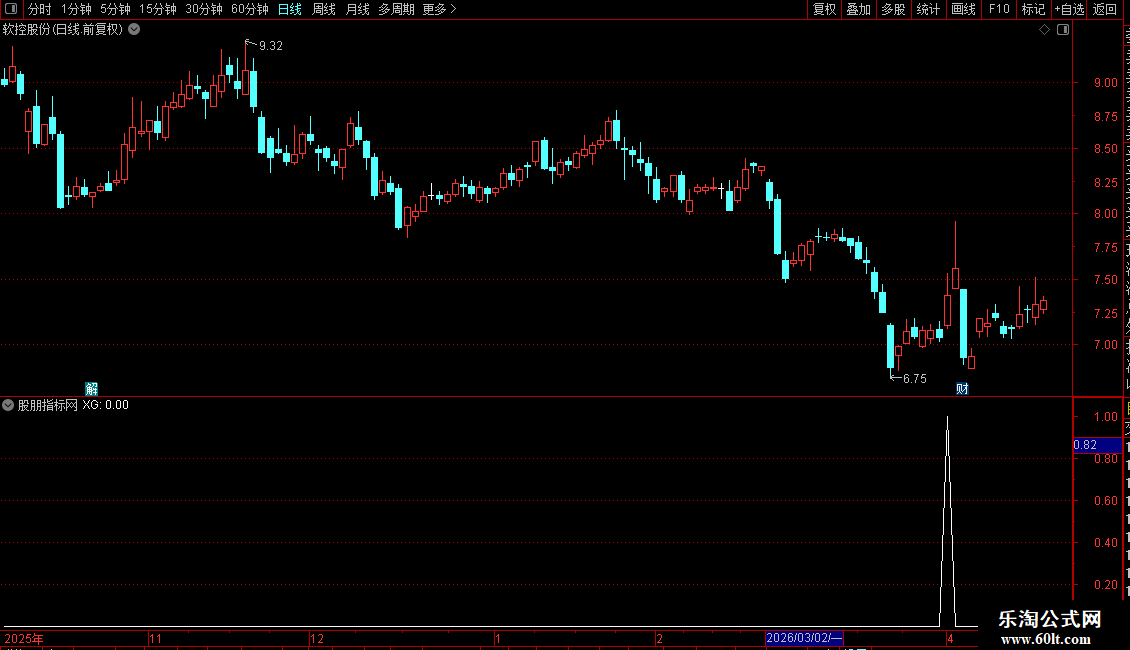
Task: Click the 财 marker icon below the candles
Action: point(962,389)
